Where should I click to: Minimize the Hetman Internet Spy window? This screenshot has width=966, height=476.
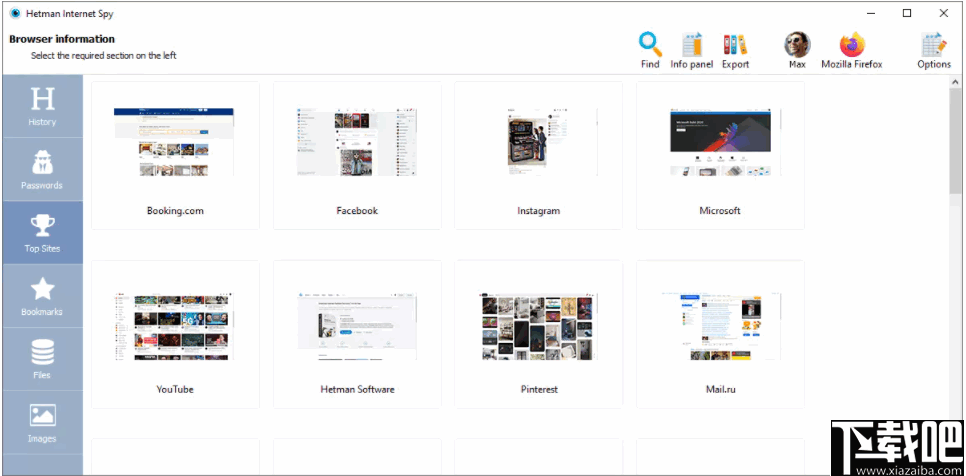coord(871,13)
